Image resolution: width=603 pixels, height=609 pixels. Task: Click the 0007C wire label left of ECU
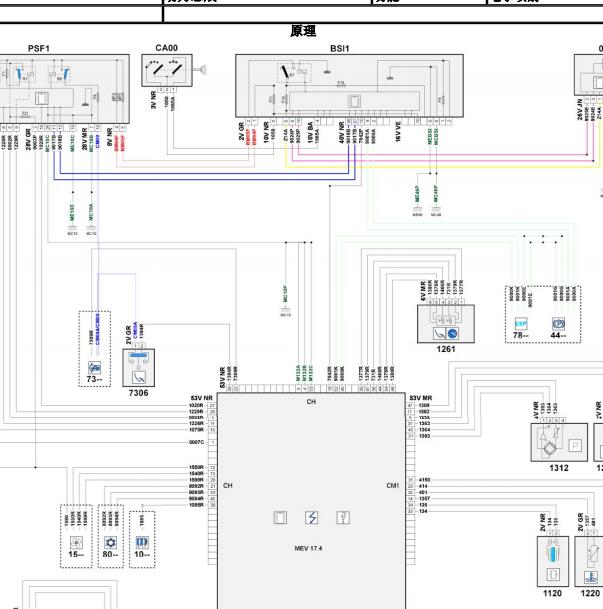196,442
